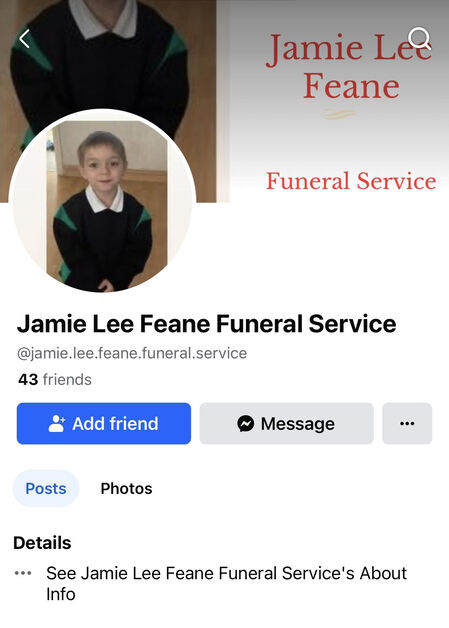
Task: Click the Jamie Lee Feane Funeral Service heading
Action: pyautogui.click(x=206, y=324)
